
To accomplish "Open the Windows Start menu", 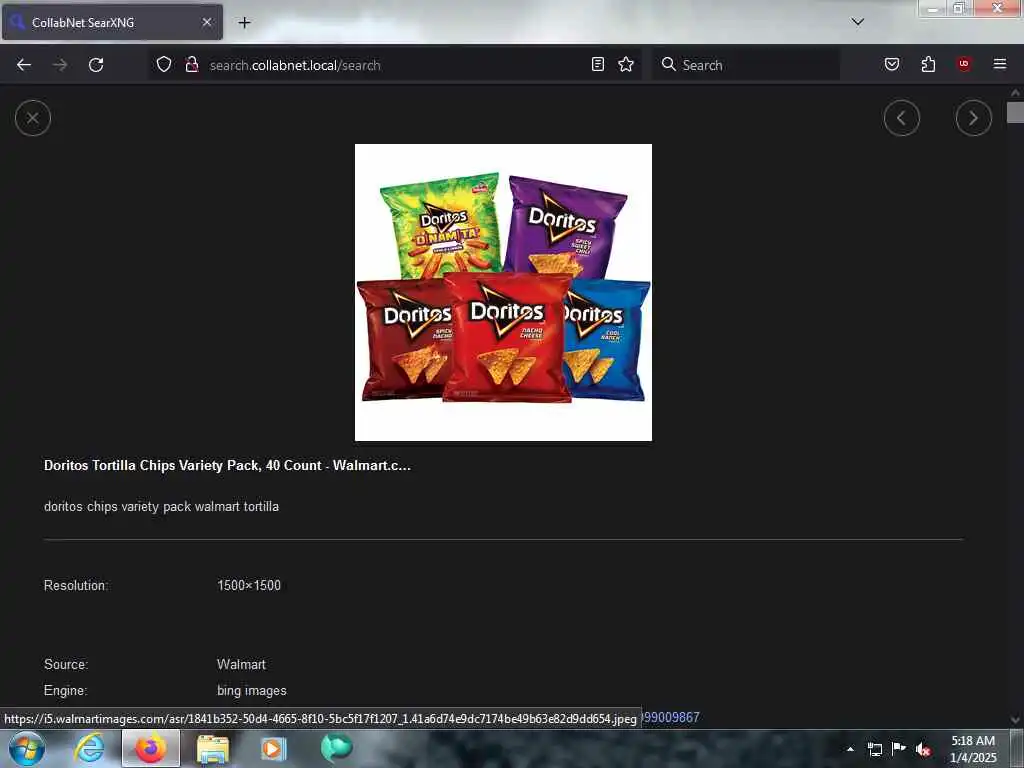I will pos(27,749).
